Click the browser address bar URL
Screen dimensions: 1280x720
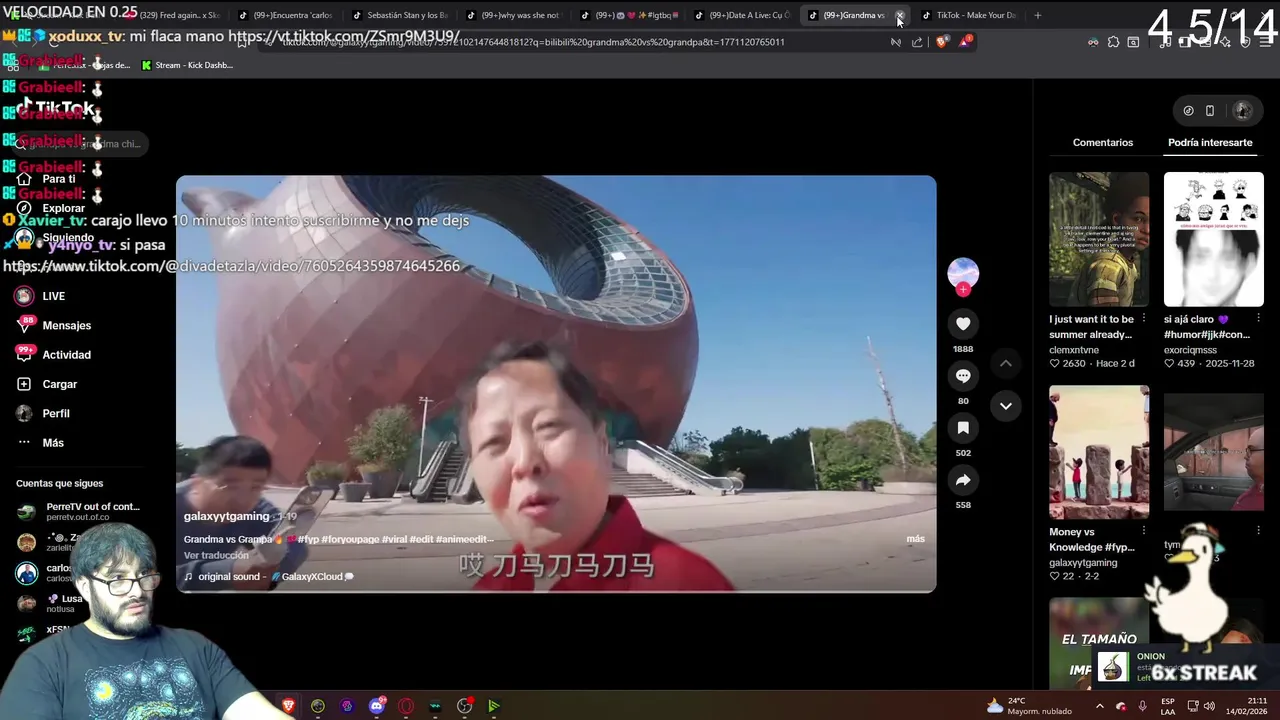point(533,42)
